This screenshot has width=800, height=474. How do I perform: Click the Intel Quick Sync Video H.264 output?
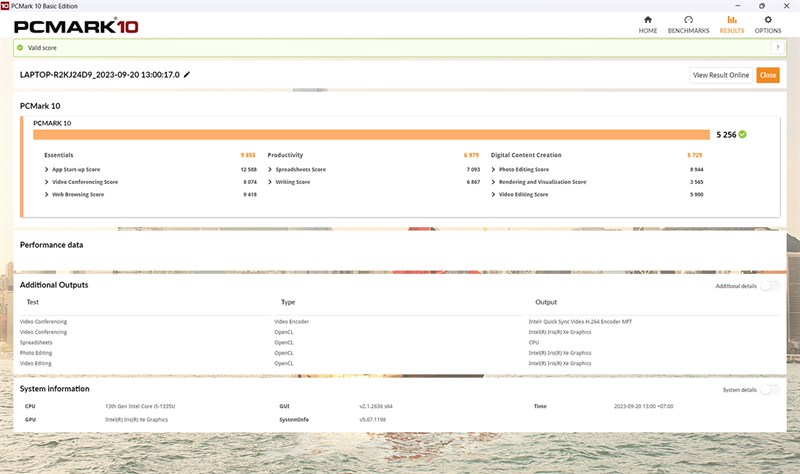[580, 321]
